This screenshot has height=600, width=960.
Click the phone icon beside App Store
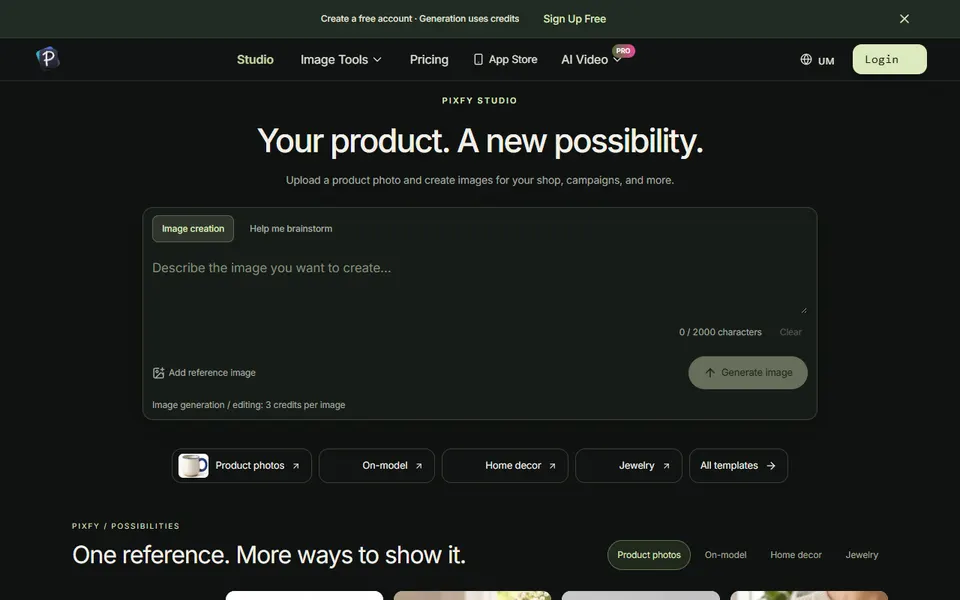click(x=478, y=59)
